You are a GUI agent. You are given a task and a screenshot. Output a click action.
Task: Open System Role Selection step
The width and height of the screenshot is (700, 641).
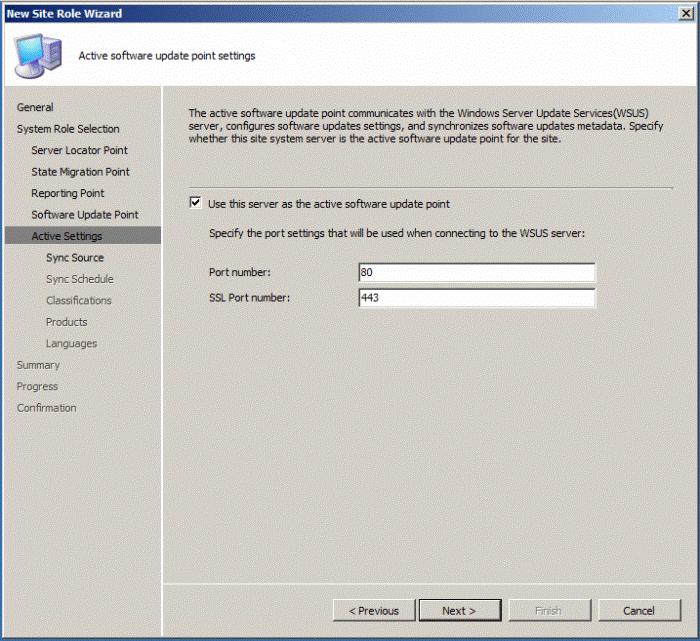pyautogui.click(x=68, y=129)
